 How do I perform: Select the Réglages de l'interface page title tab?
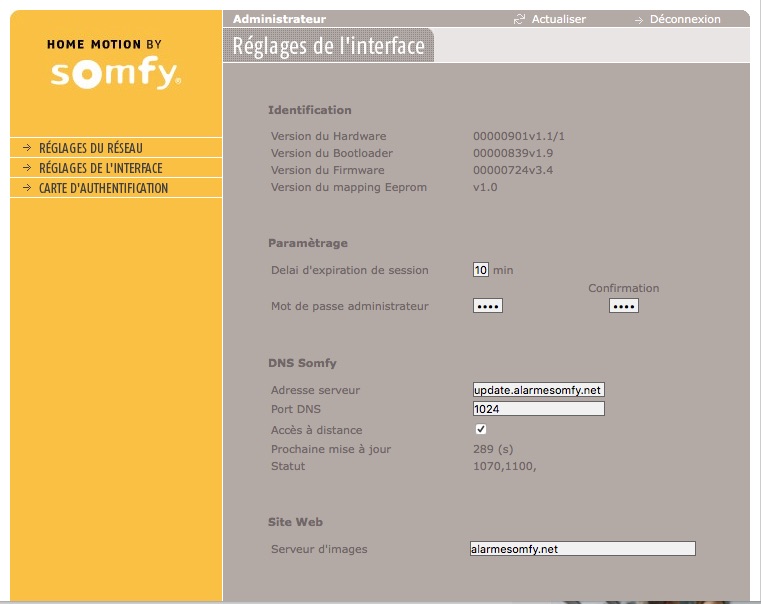[x=329, y=46]
